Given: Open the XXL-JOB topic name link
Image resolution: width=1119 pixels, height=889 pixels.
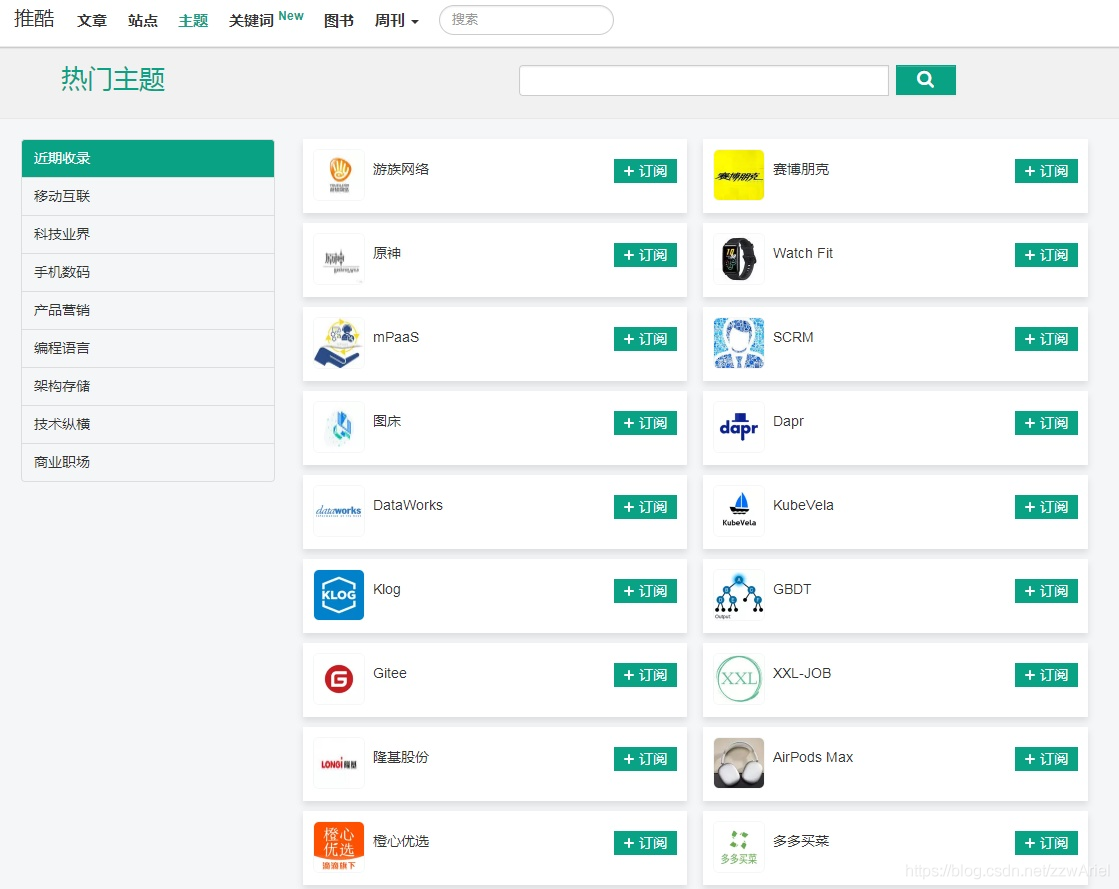Looking at the screenshot, I should click(x=802, y=674).
